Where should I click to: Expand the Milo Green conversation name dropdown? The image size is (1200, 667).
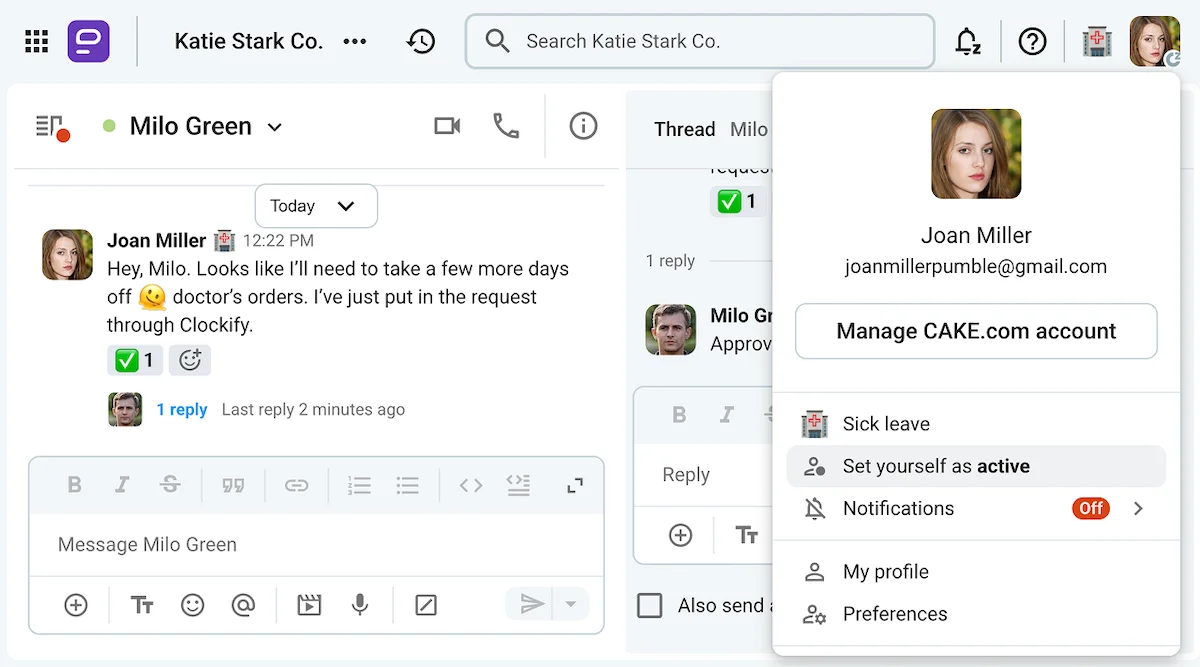pyautogui.click(x=275, y=126)
